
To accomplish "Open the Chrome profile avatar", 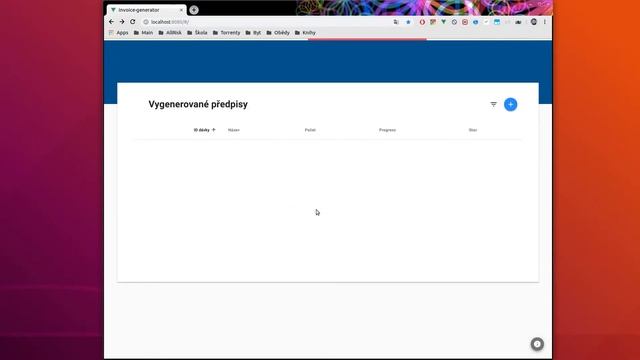I will tap(534, 22).
